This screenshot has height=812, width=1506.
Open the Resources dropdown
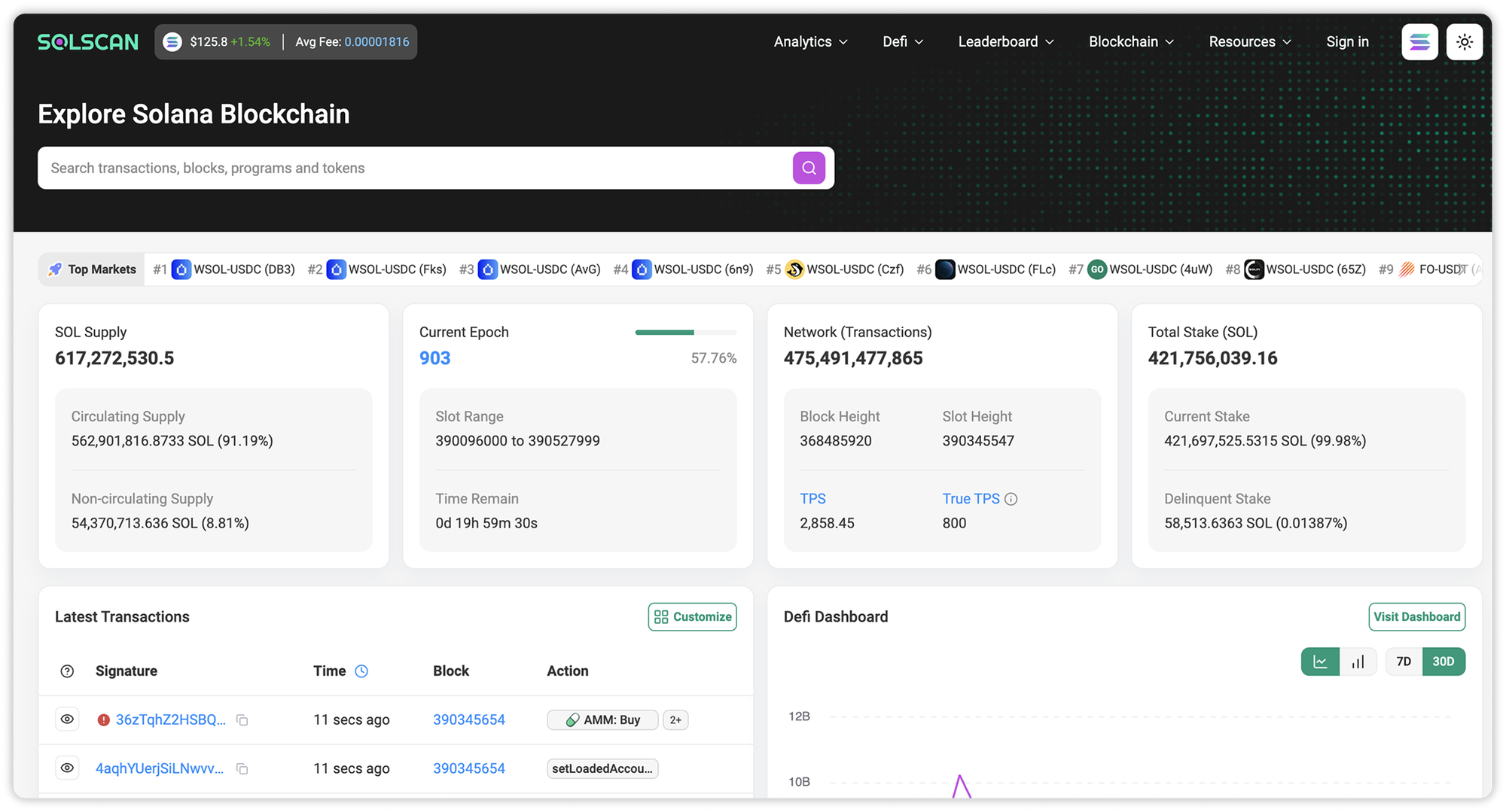pyautogui.click(x=1248, y=41)
